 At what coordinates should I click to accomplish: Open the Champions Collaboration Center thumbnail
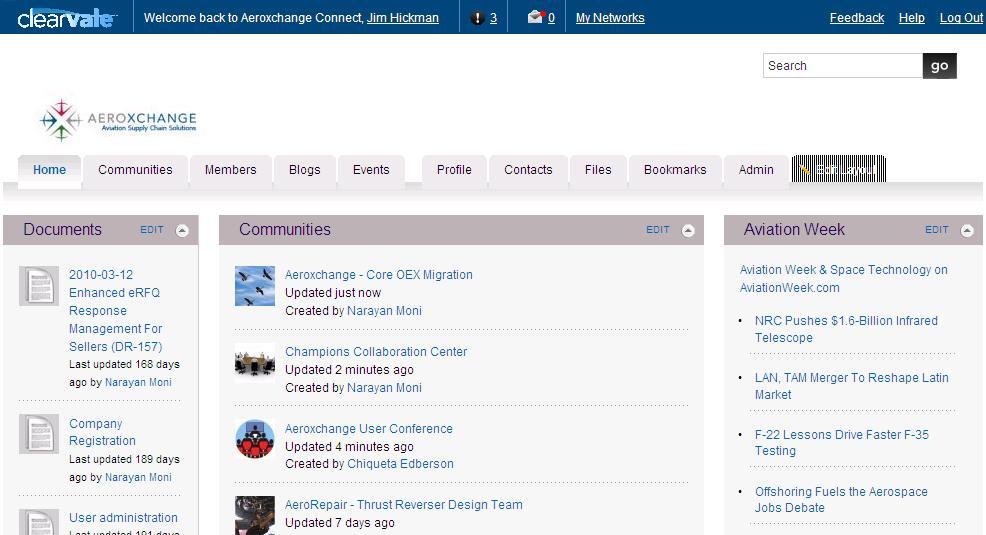click(255, 363)
